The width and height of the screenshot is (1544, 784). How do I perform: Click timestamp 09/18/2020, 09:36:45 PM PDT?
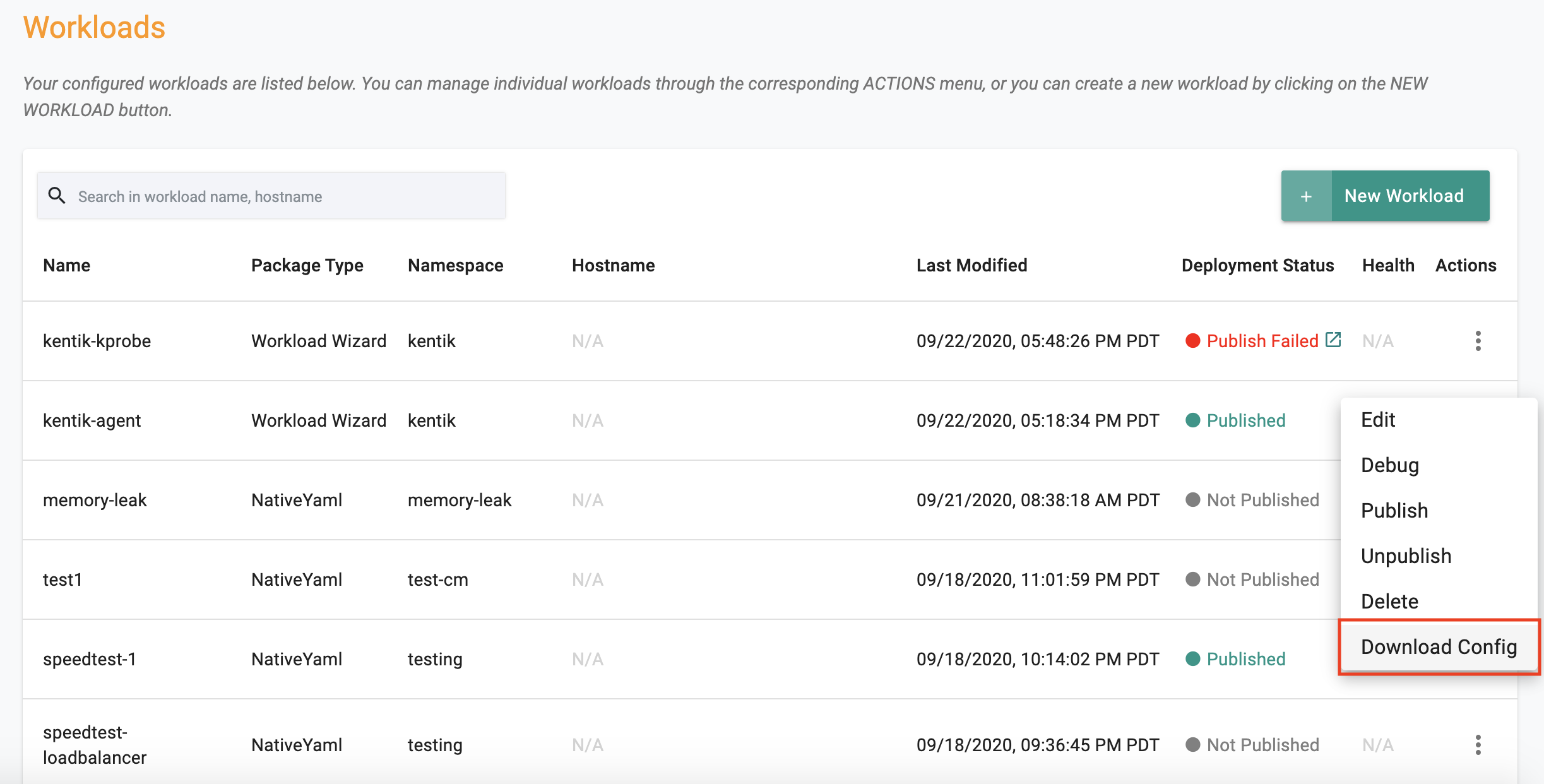pos(1038,745)
